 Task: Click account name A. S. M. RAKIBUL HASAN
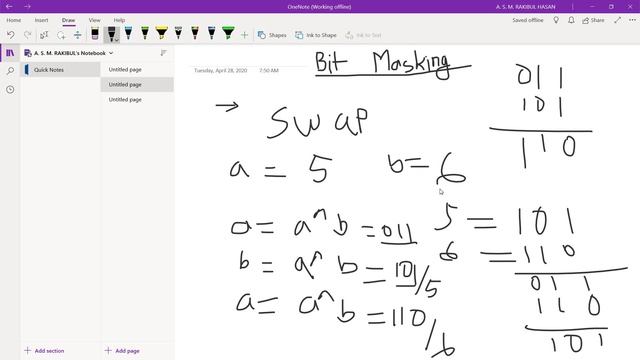coord(526,7)
